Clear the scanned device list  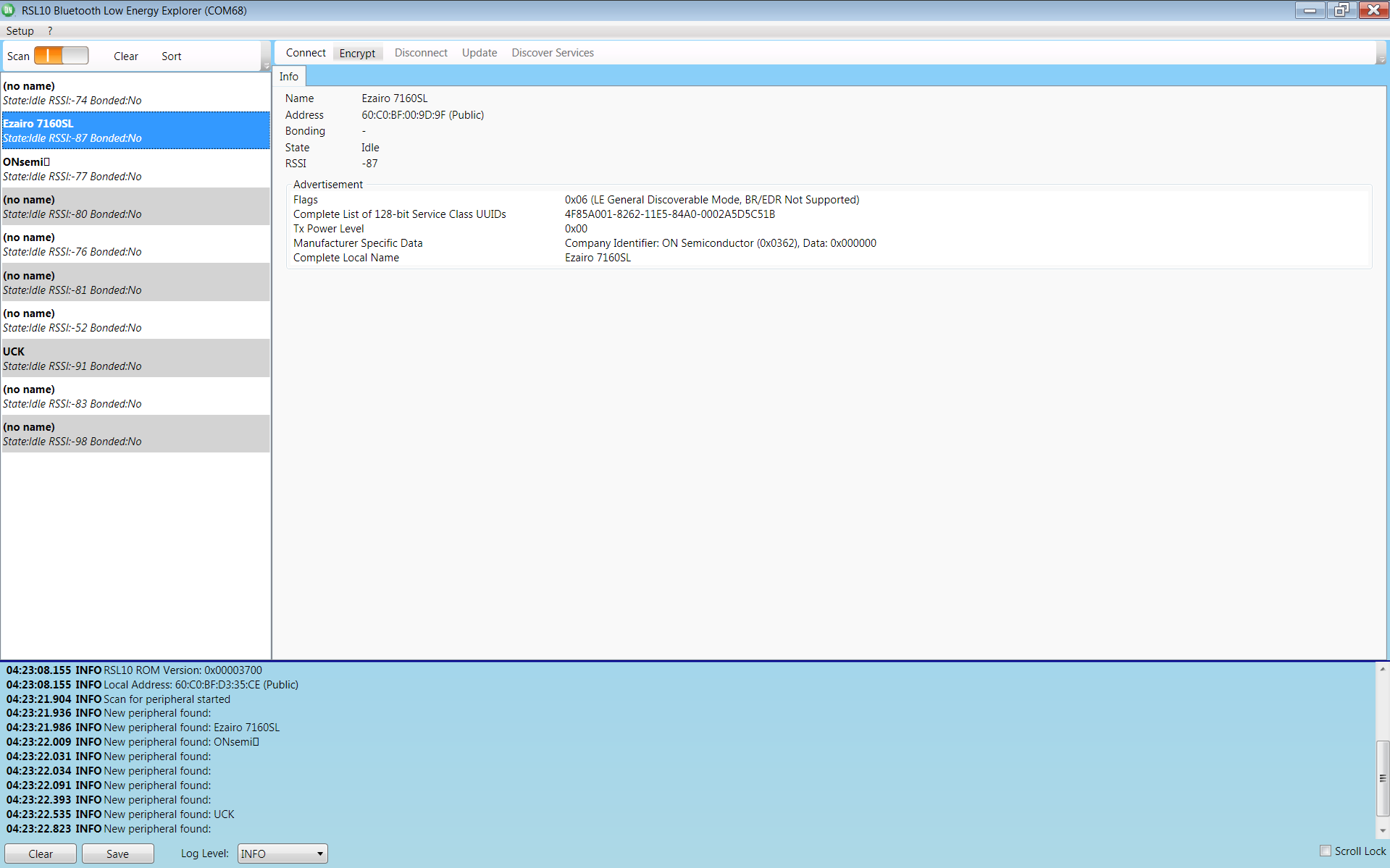[x=125, y=56]
